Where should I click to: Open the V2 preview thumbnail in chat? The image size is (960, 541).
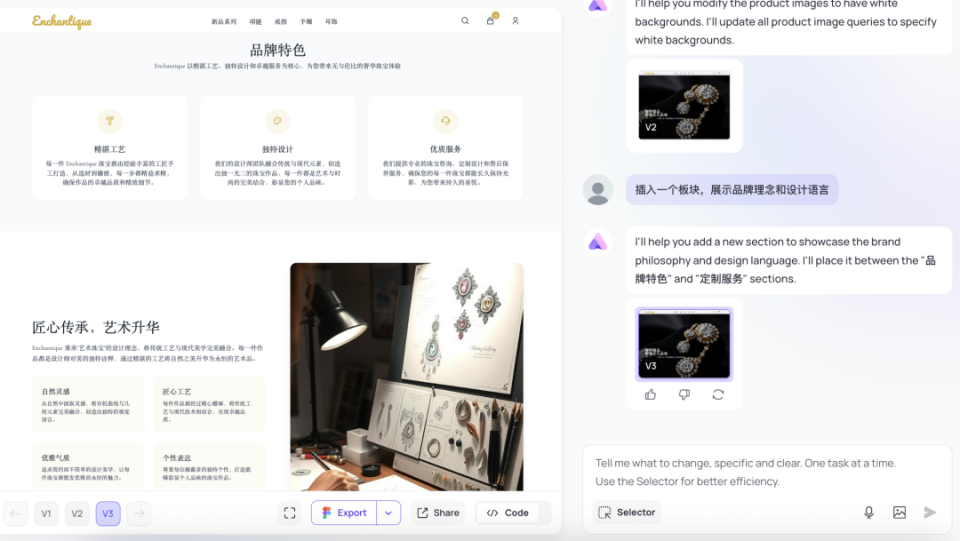pyautogui.click(x=684, y=105)
